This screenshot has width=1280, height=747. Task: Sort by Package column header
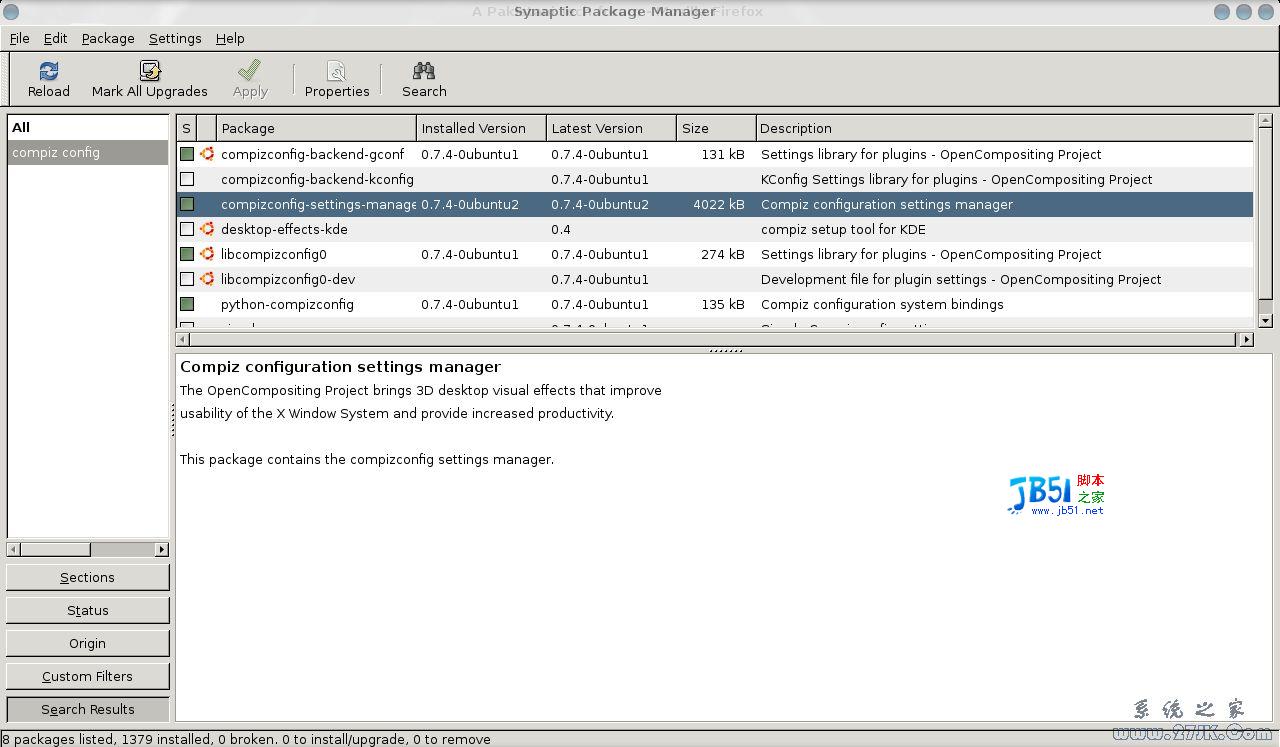pos(316,128)
